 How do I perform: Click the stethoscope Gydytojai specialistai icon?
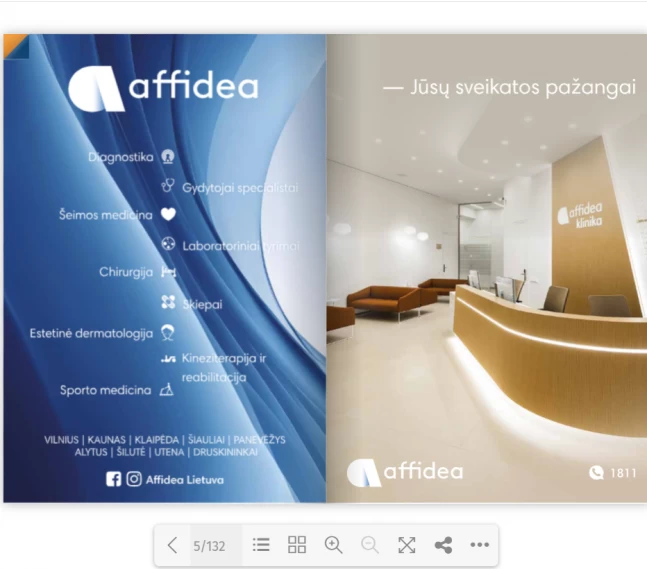pyautogui.click(x=168, y=186)
